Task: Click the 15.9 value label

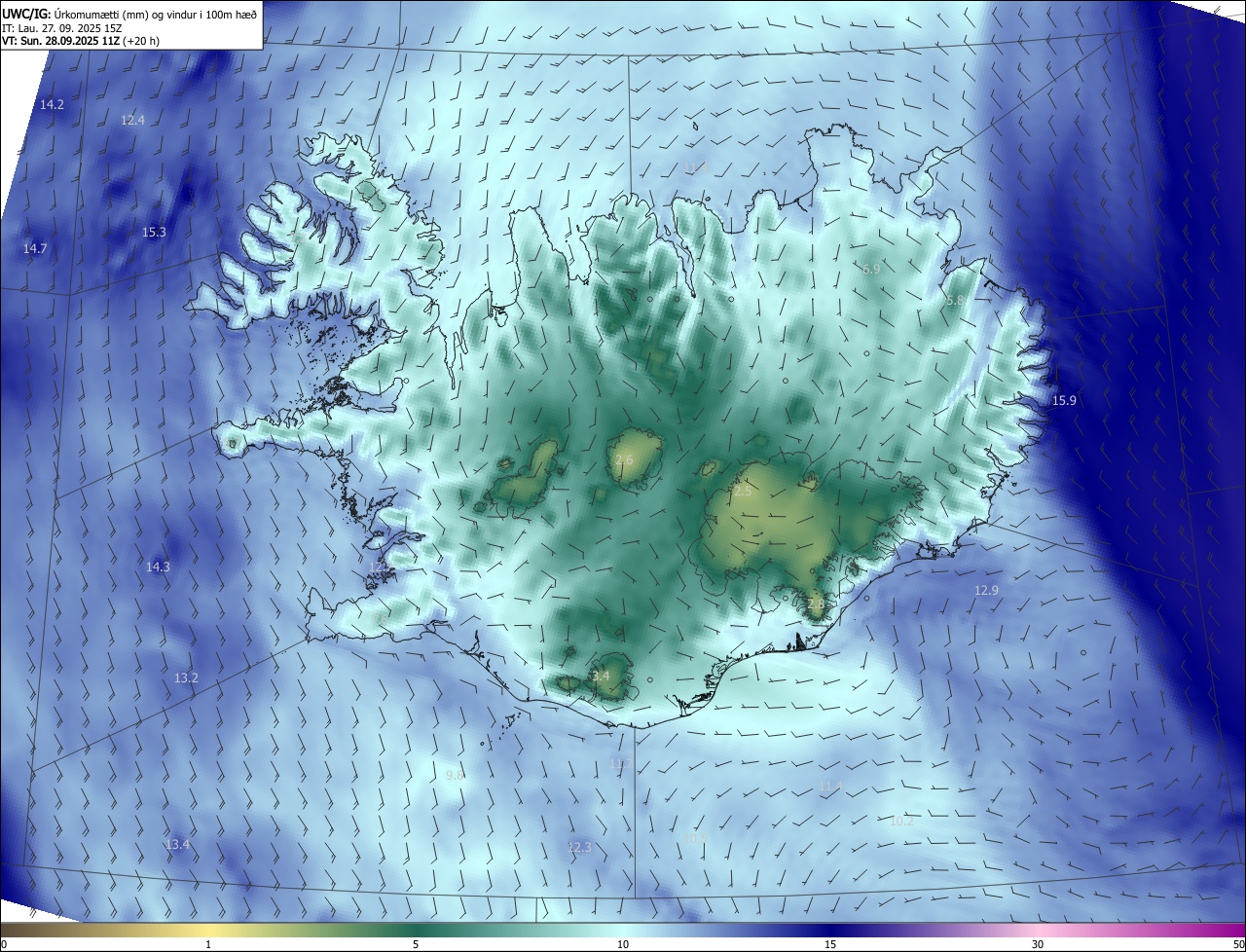Action: (1064, 401)
